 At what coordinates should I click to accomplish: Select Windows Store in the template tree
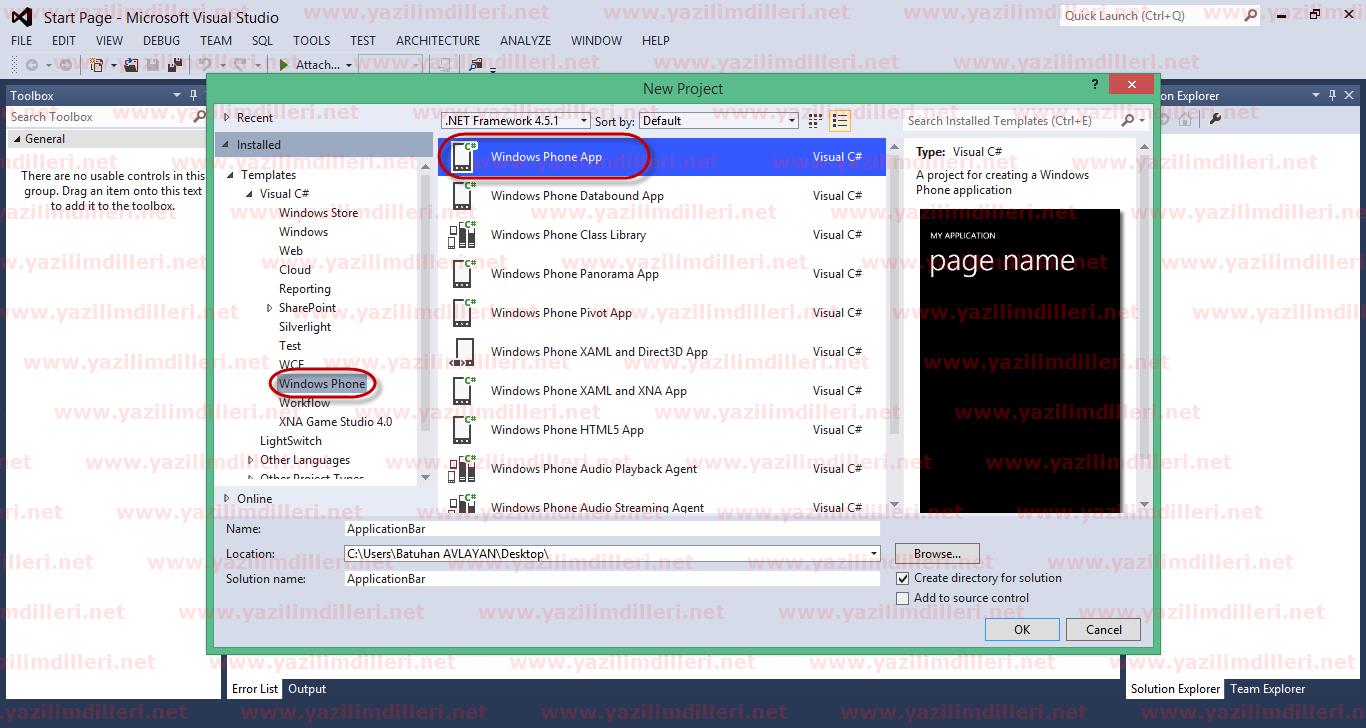tap(318, 213)
